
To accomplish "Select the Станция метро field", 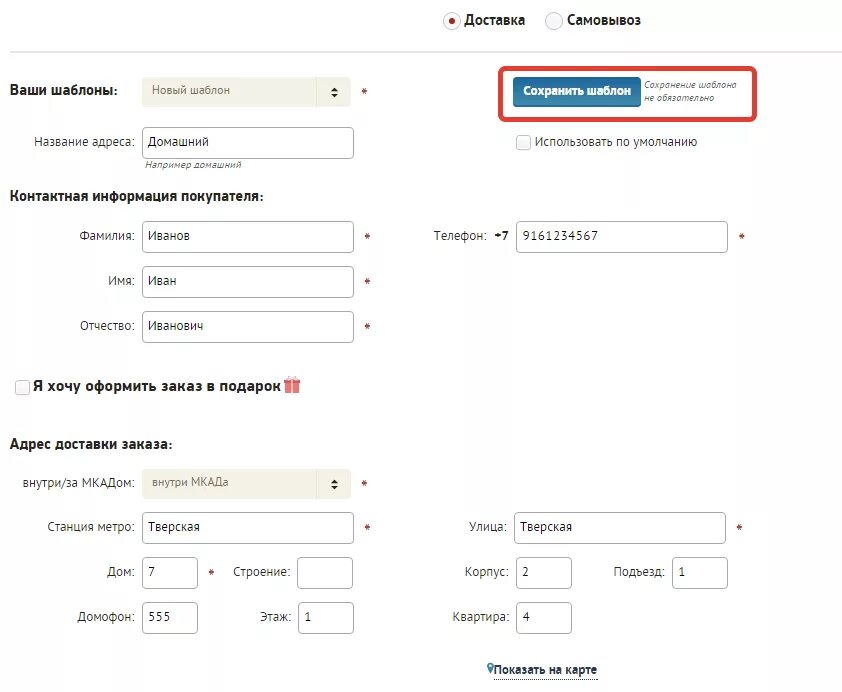I will 248,528.
